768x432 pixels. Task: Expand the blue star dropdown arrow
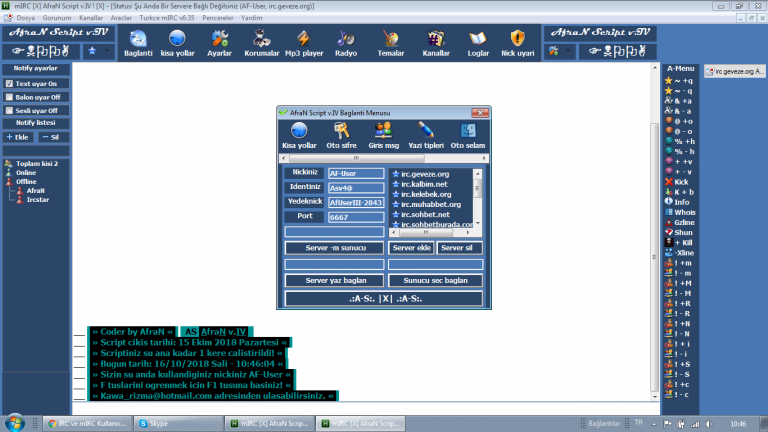[107, 49]
